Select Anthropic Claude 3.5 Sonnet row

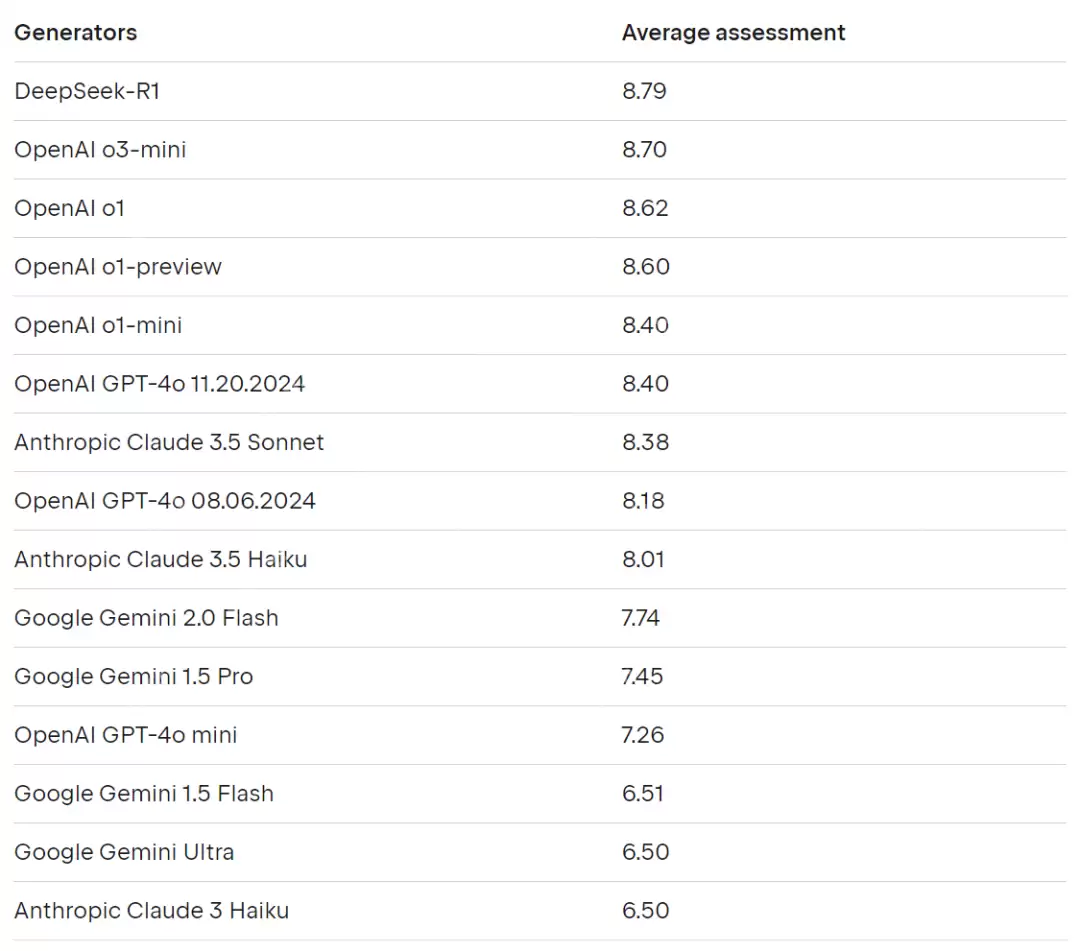pyautogui.click(x=169, y=442)
